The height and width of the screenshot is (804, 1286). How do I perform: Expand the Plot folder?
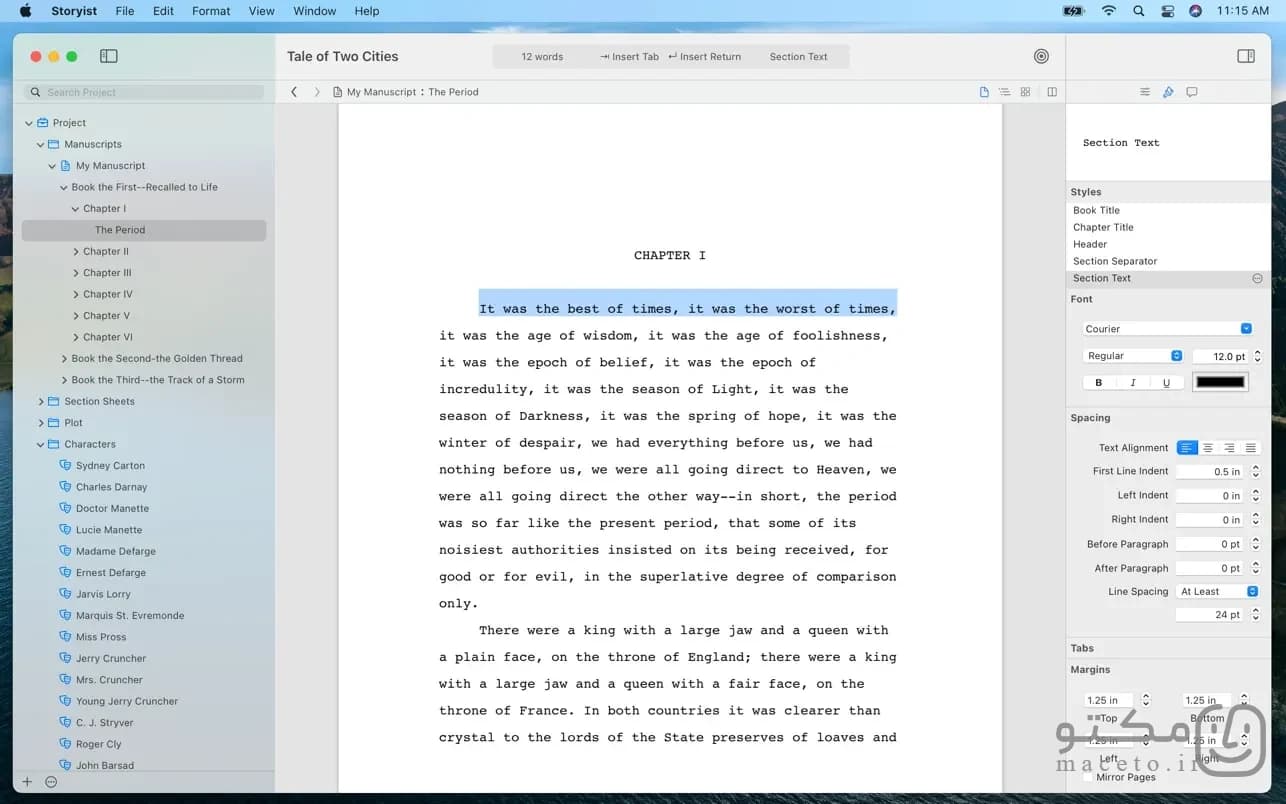(41, 423)
